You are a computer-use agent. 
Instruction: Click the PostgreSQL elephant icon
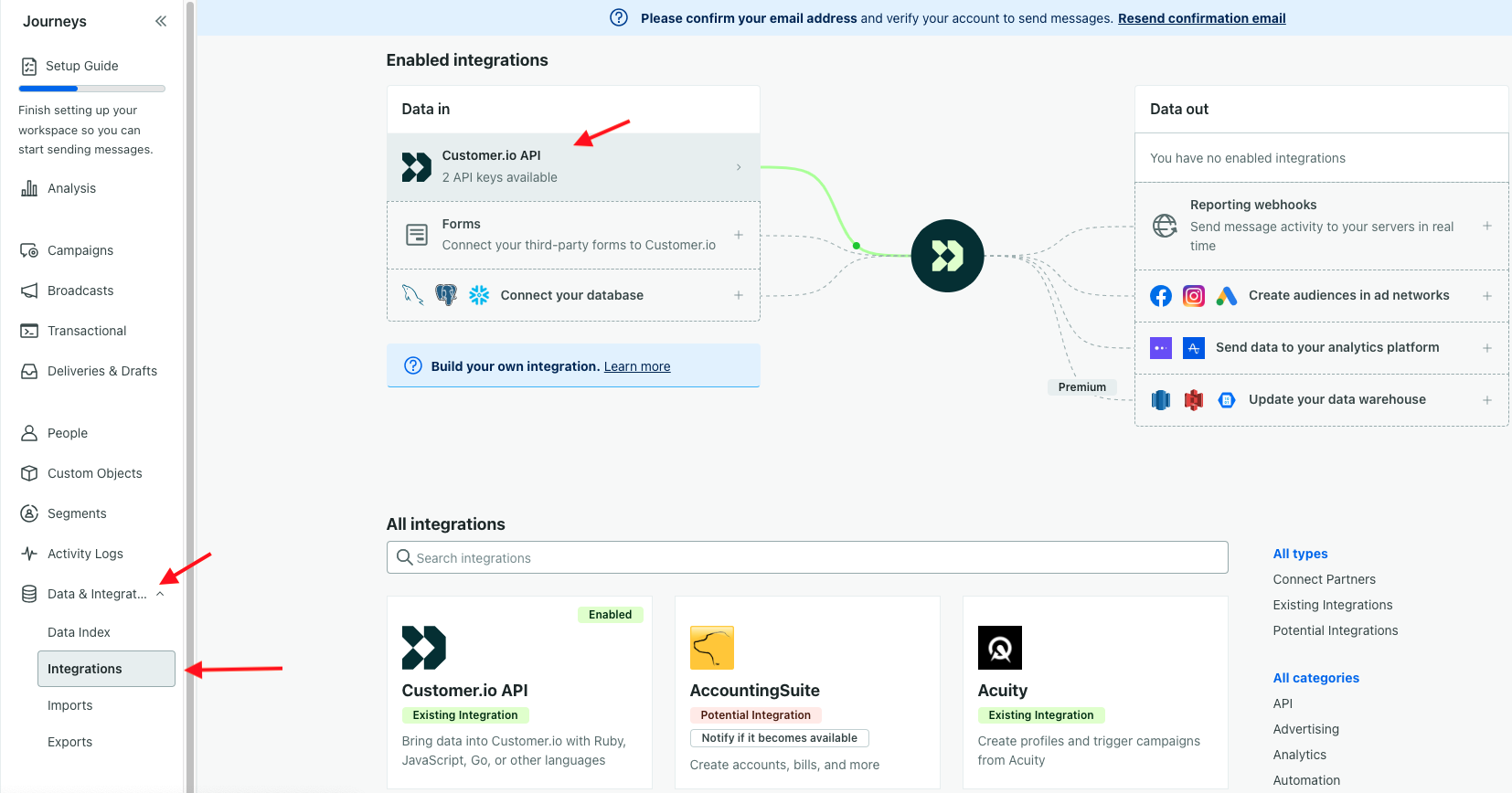(446, 295)
